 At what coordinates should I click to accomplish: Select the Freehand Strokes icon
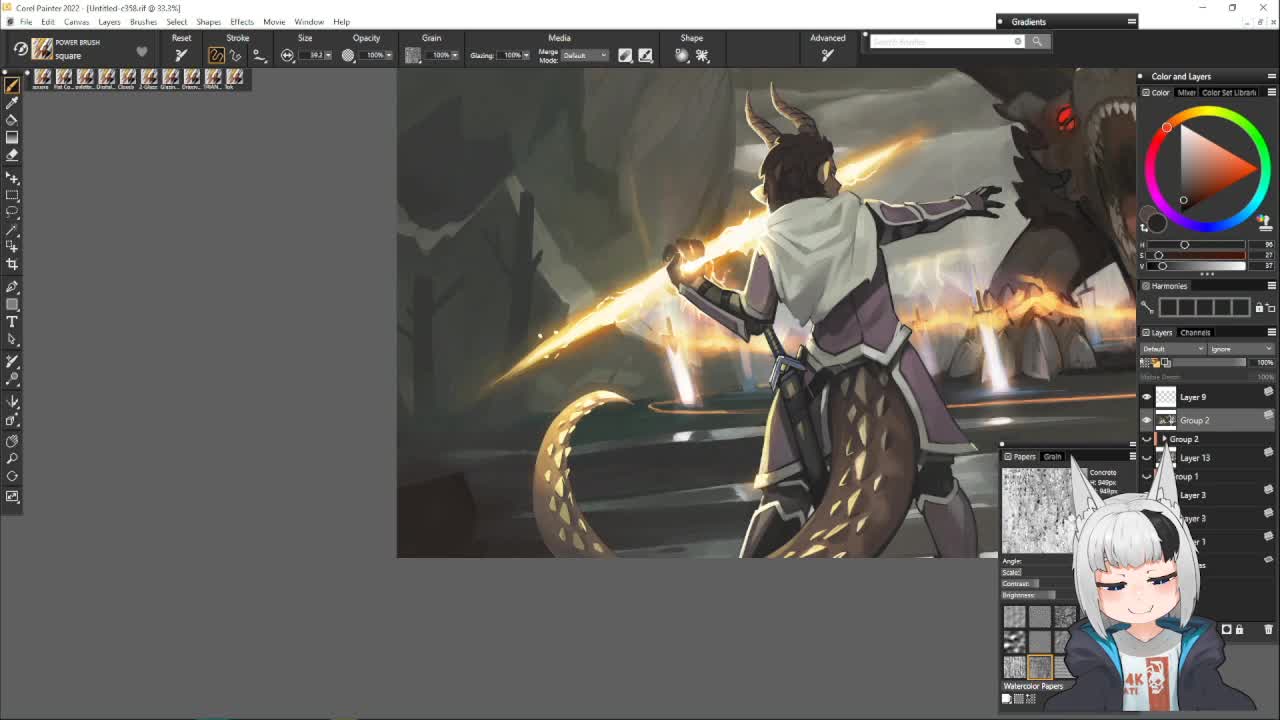pos(216,56)
